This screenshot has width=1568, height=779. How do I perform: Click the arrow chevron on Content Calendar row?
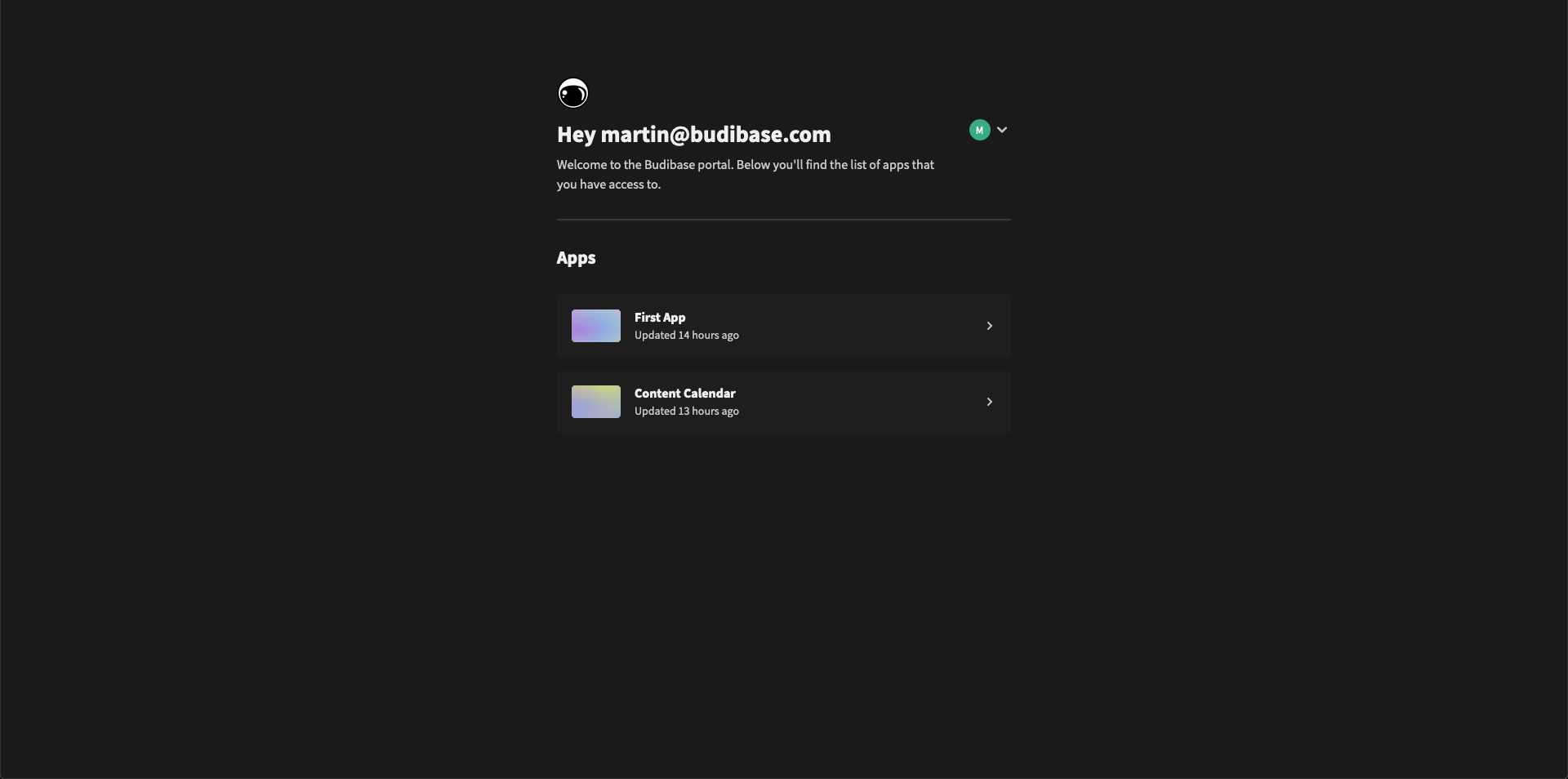989,402
